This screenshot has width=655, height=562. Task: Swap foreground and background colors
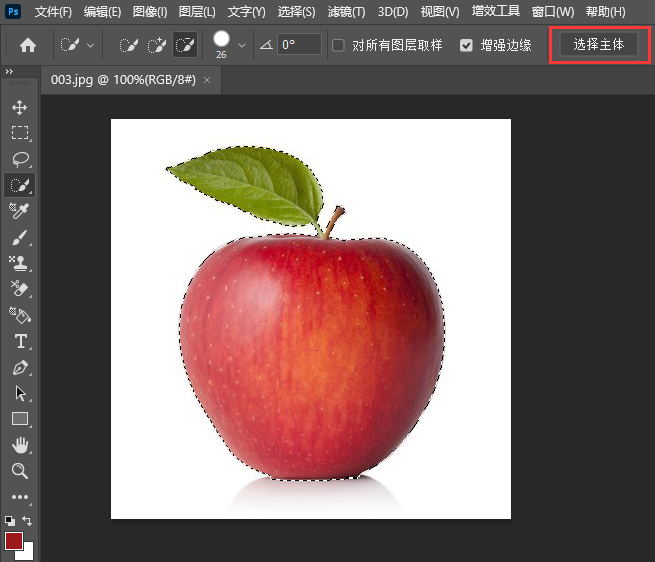coord(27,521)
